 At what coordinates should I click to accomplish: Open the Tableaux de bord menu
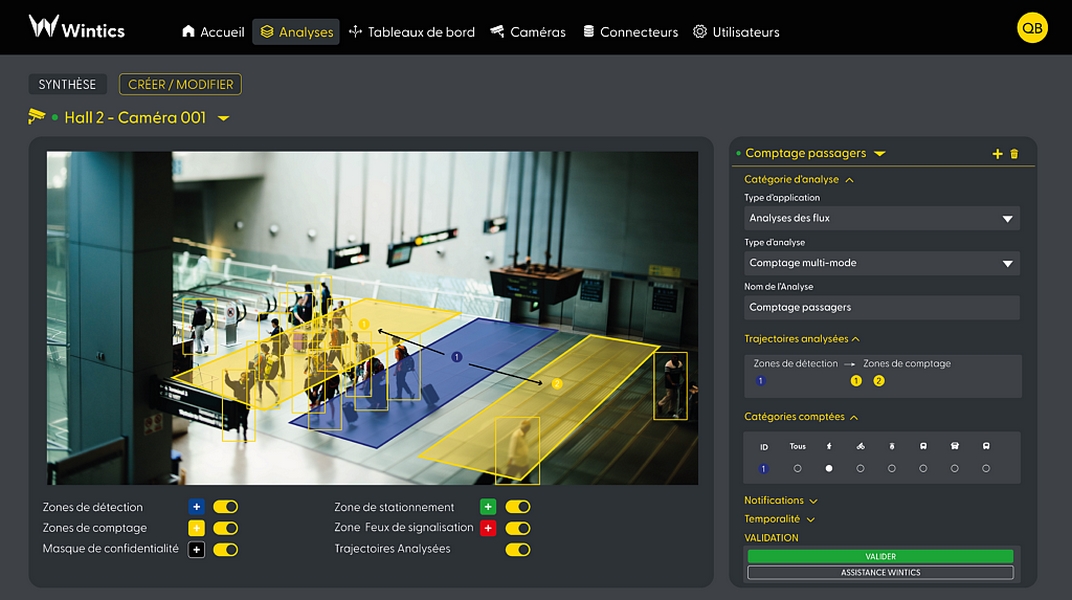pyautogui.click(x=412, y=32)
